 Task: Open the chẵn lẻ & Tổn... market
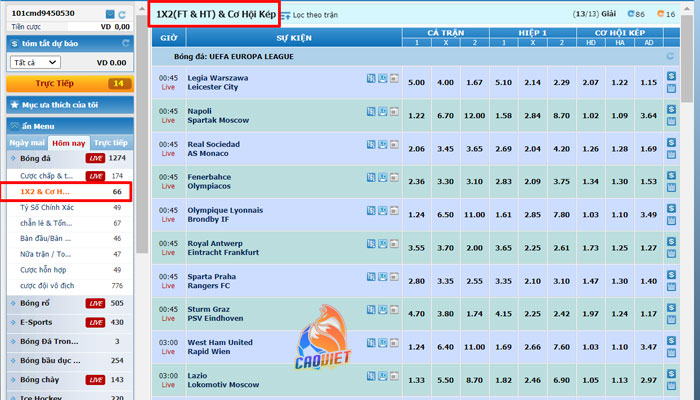point(70,223)
